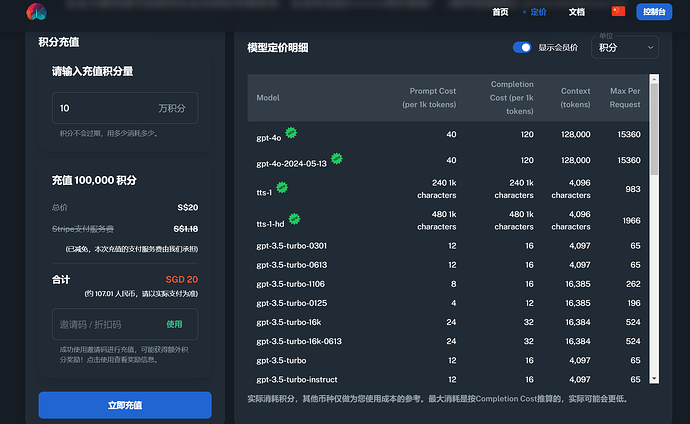Toggle the 显示会员价 switch
The image size is (690, 424).
522,48
